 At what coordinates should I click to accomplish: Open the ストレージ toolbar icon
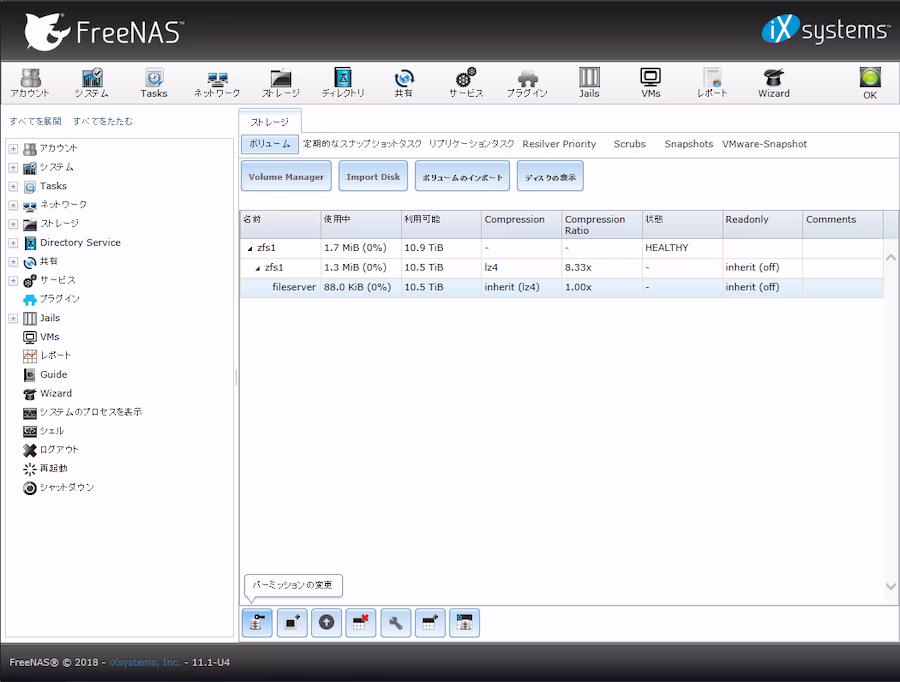click(x=281, y=83)
